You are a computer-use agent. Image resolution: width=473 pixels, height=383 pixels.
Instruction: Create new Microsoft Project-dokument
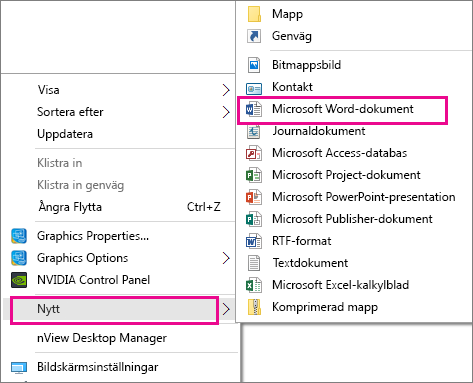click(x=354, y=175)
